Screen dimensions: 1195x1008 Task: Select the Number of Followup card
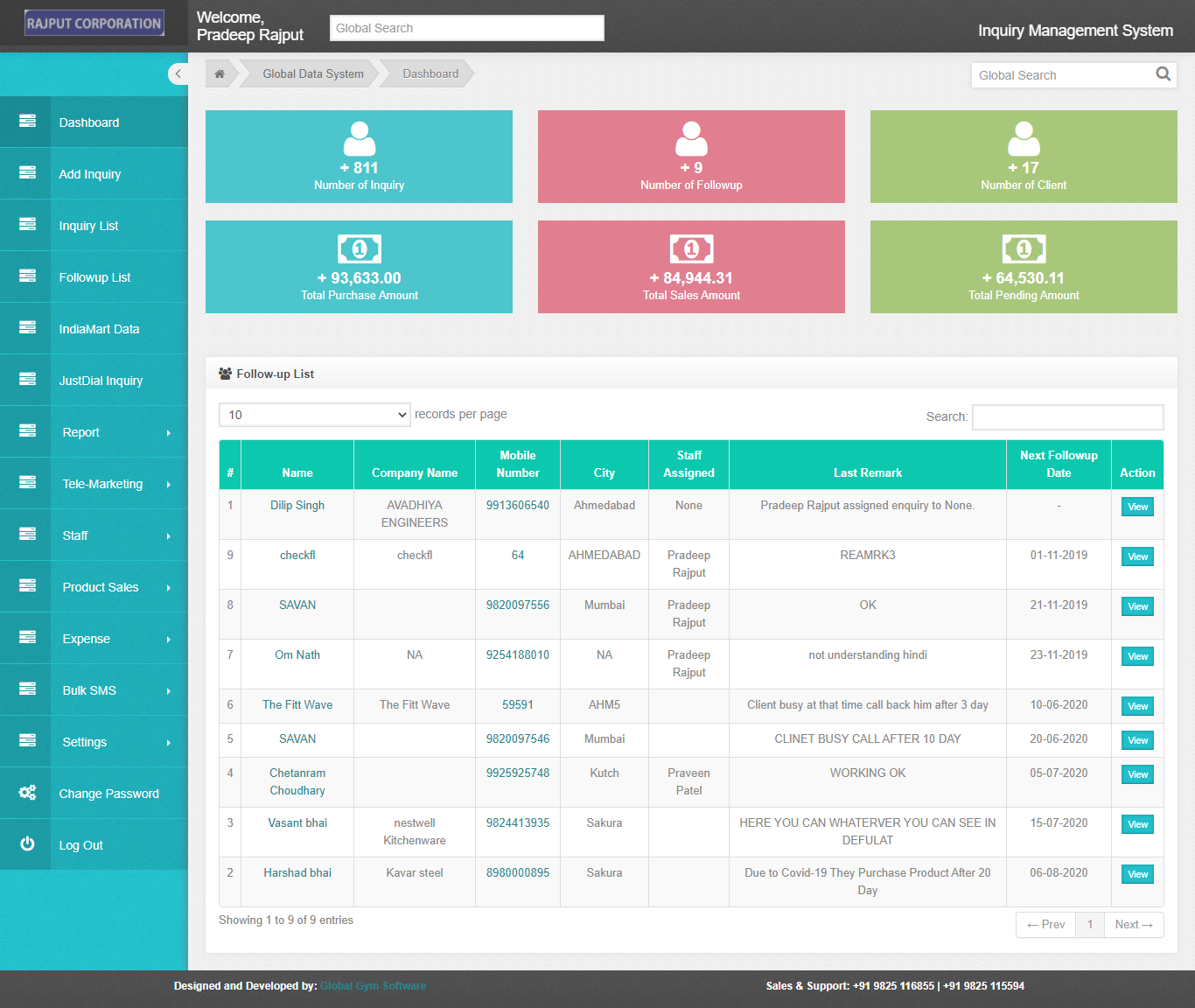(691, 157)
